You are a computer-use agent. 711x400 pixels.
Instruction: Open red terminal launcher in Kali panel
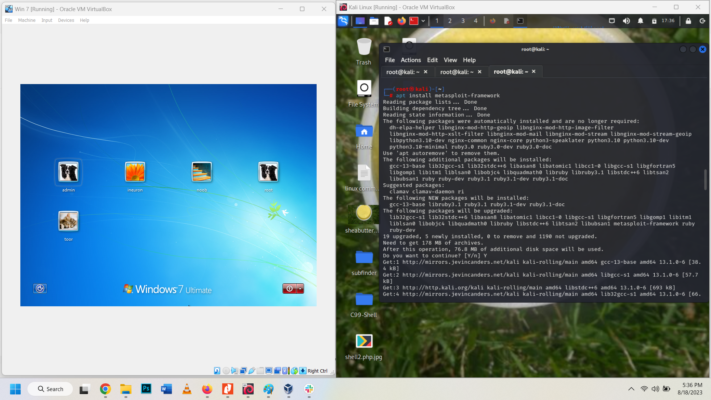click(x=414, y=21)
